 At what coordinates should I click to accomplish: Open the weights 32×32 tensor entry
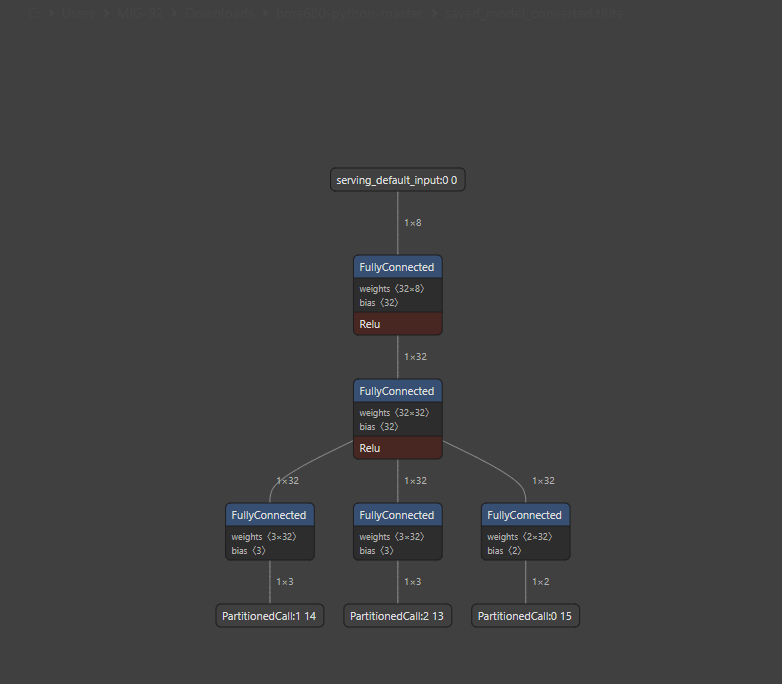click(x=392, y=413)
